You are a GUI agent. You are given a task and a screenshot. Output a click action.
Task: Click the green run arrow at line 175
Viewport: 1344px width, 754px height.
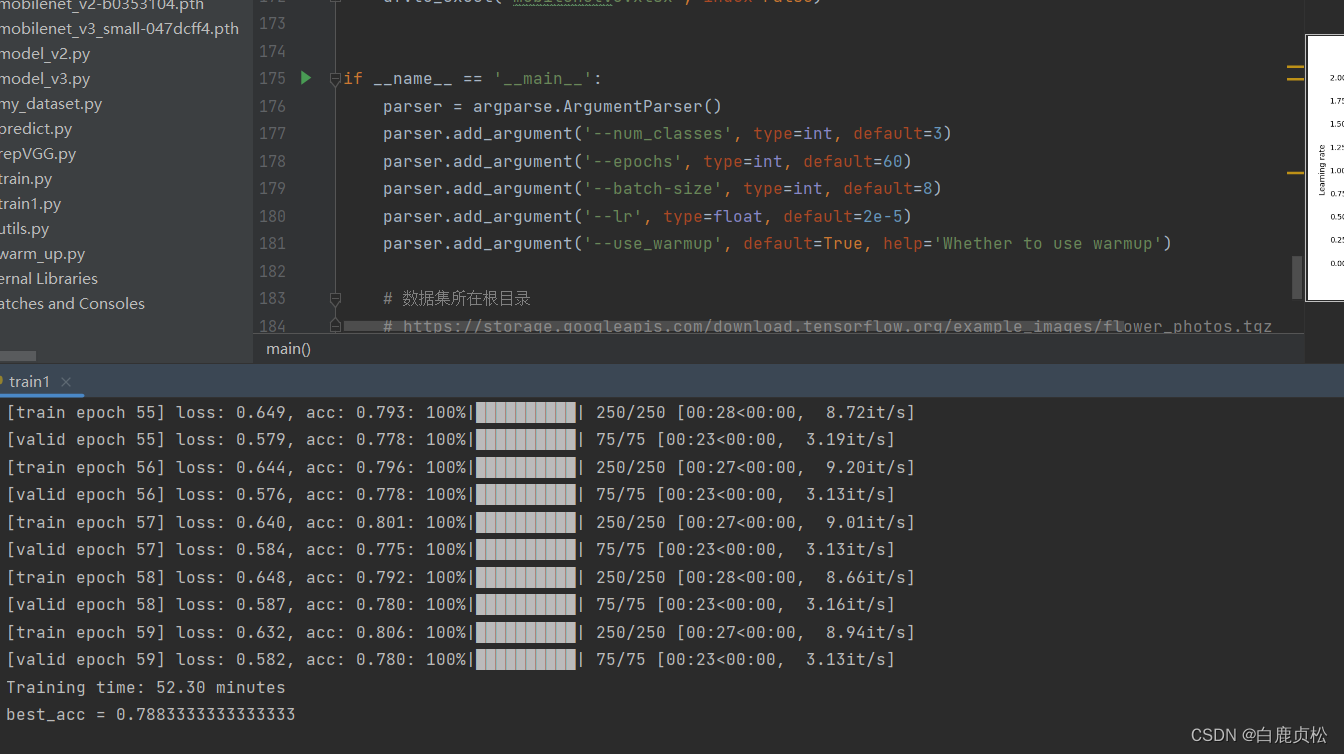coord(306,78)
